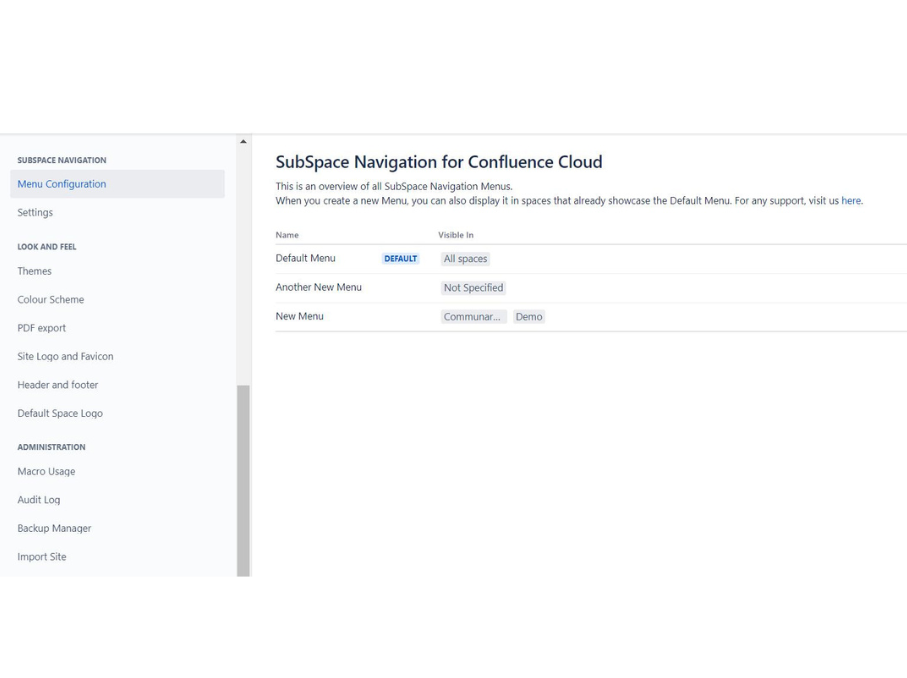Select Import Site in sidebar

(42, 557)
